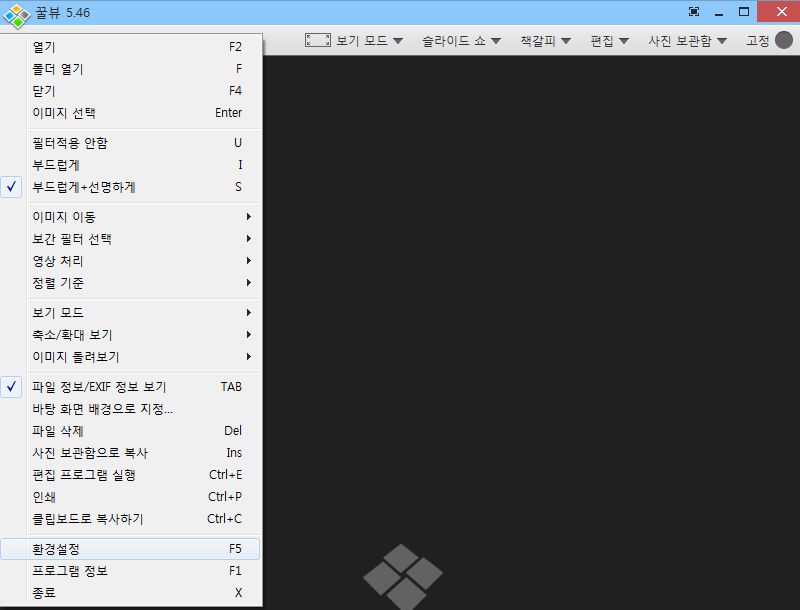Image resolution: width=800 pixels, height=610 pixels.
Task: Choose 사진 보관함으로 복사 entry
Action: [131, 452]
